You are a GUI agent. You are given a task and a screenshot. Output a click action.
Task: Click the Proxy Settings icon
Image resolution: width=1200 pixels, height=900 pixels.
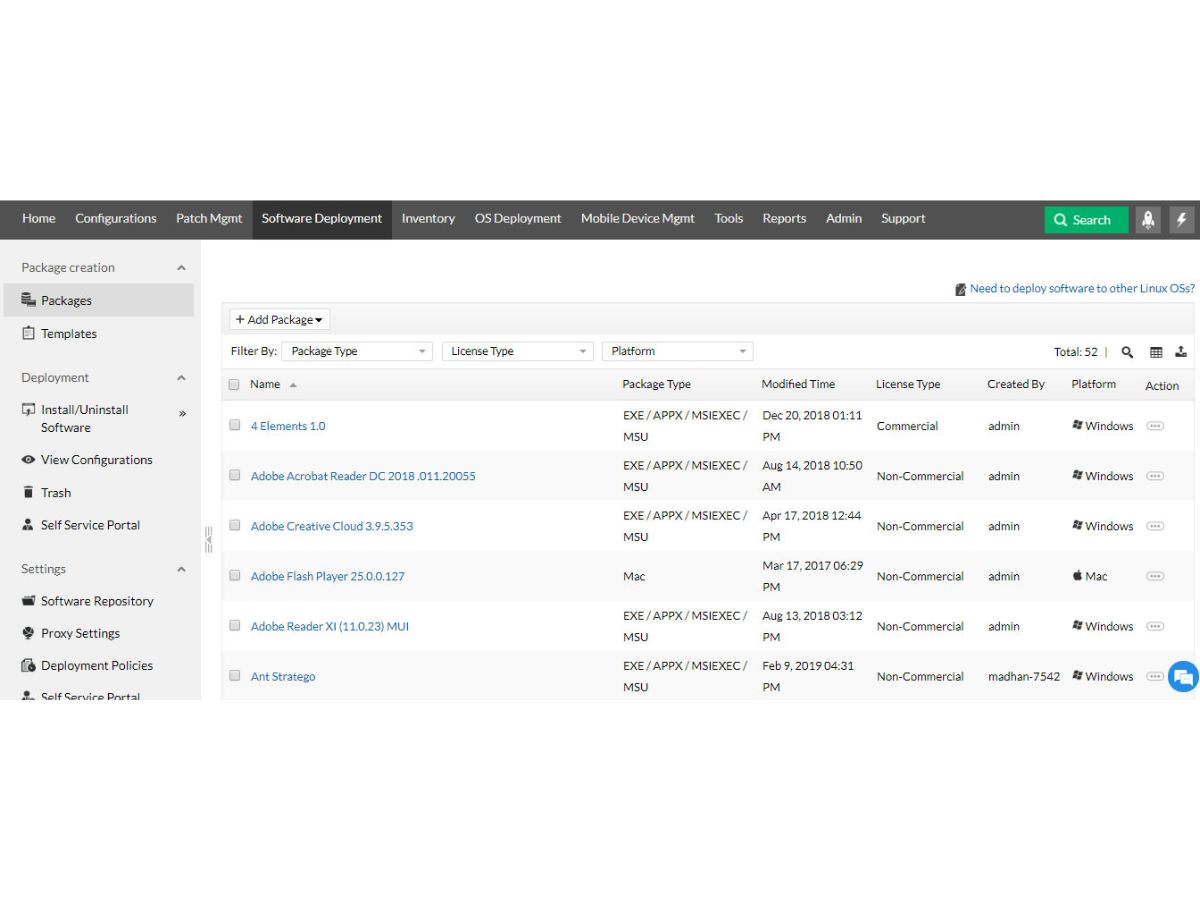click(28, 633)
